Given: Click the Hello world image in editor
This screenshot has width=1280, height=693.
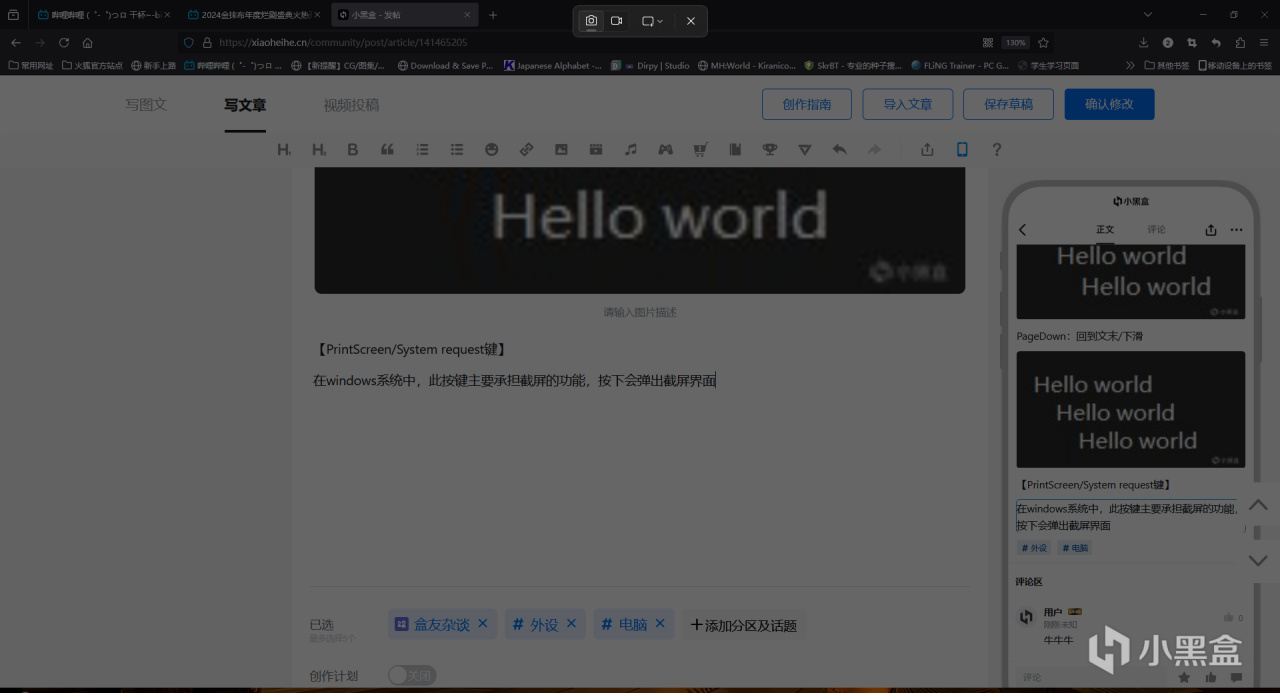Looking at the screenshot, I should (x=640, y=231).
